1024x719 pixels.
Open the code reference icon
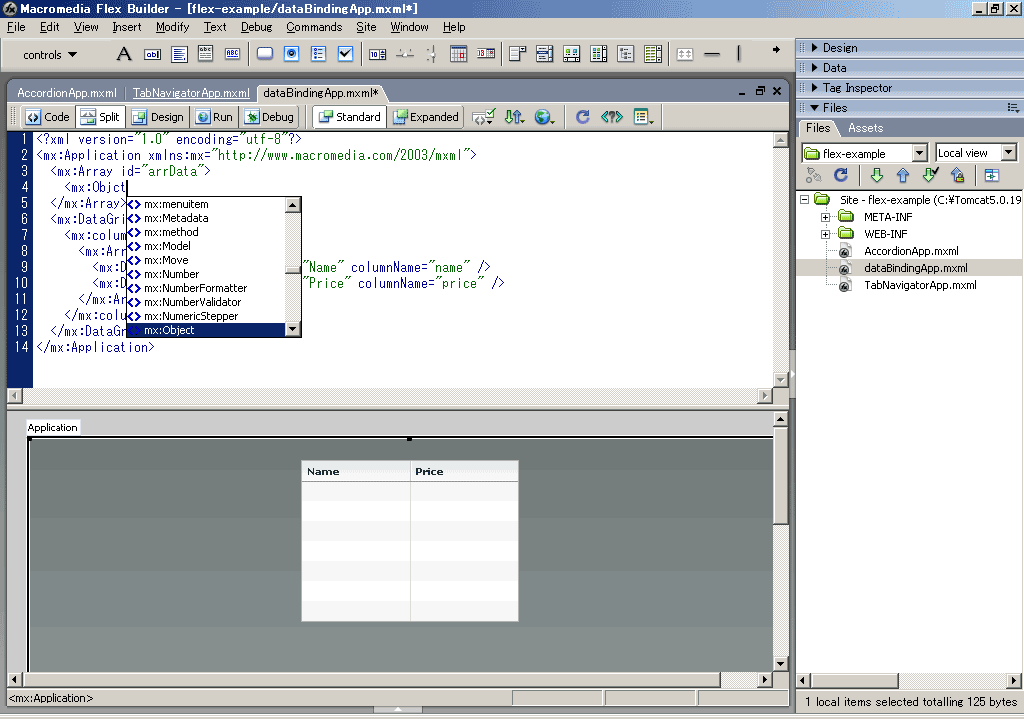click(612, 117)
